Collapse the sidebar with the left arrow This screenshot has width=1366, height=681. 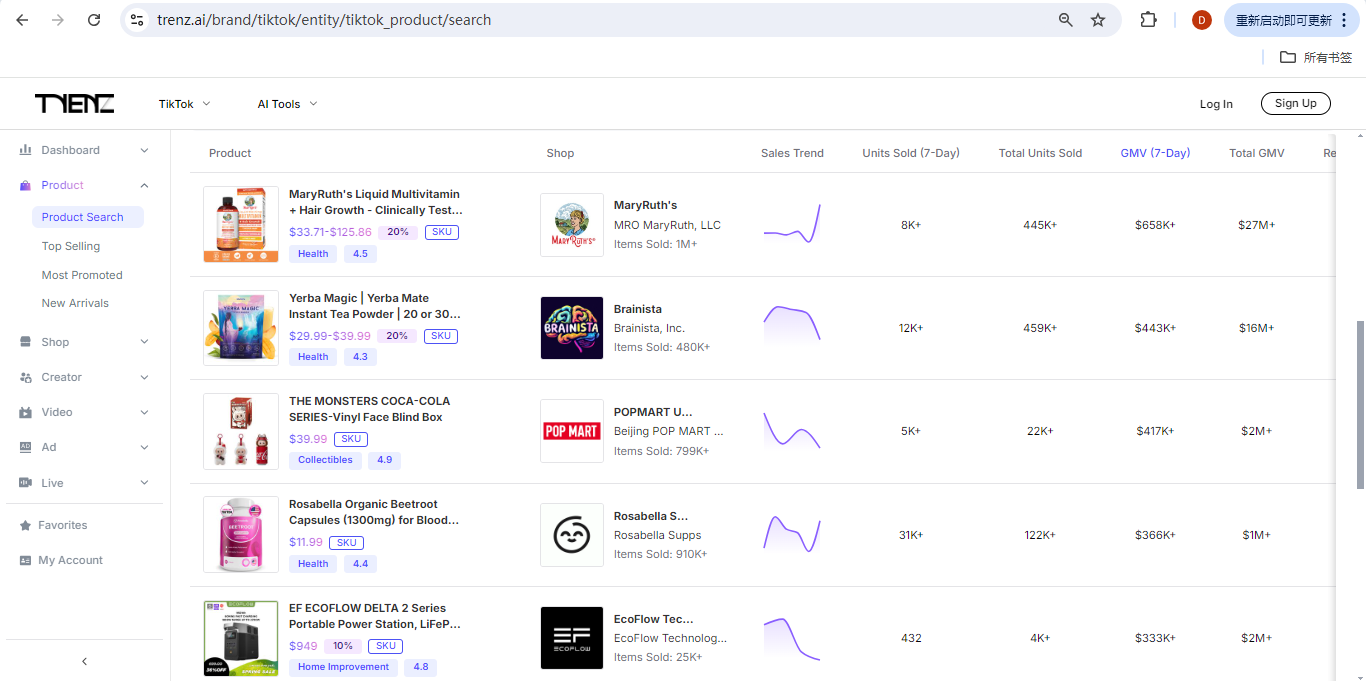pos(84,661)
